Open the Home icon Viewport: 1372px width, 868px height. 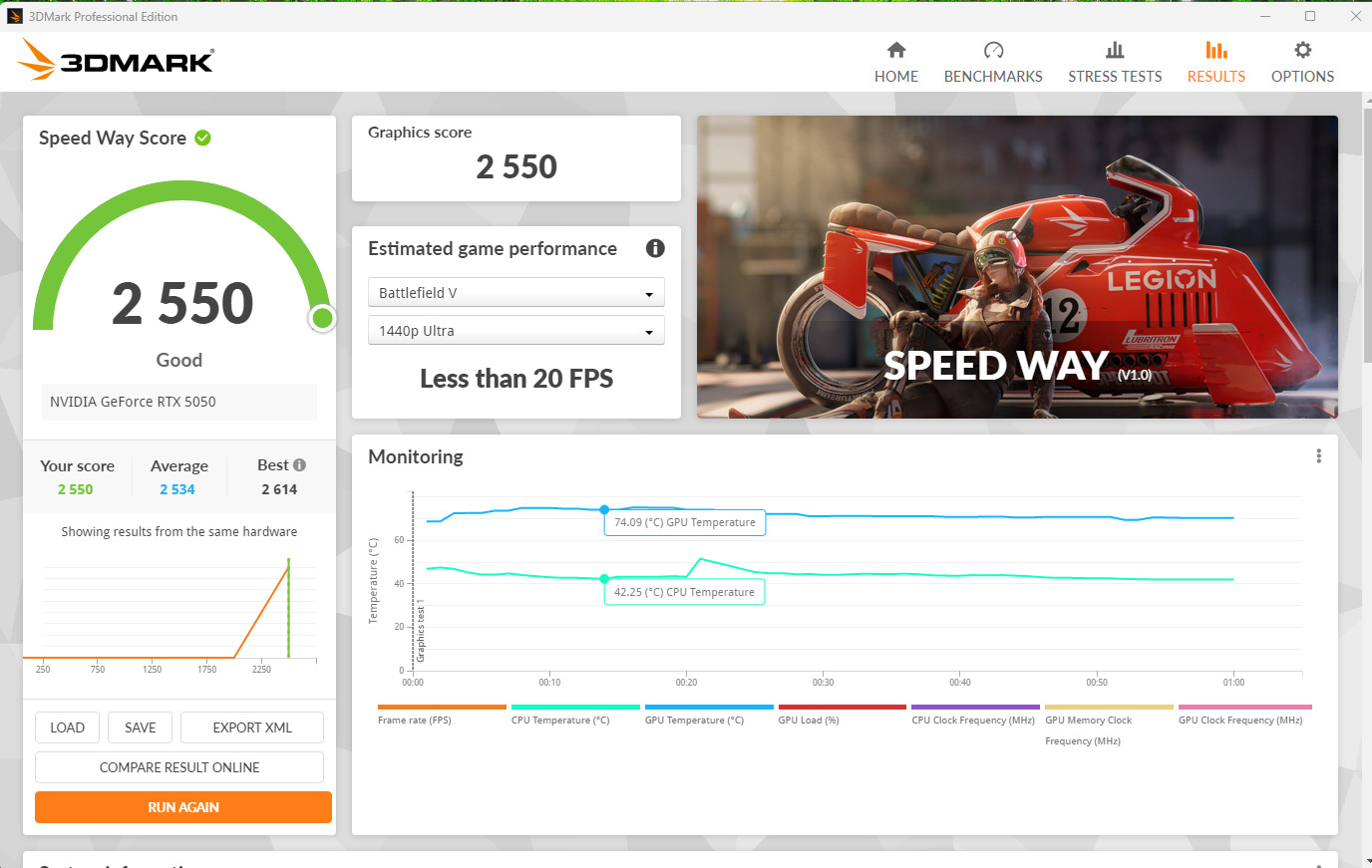tap(896, 50)
